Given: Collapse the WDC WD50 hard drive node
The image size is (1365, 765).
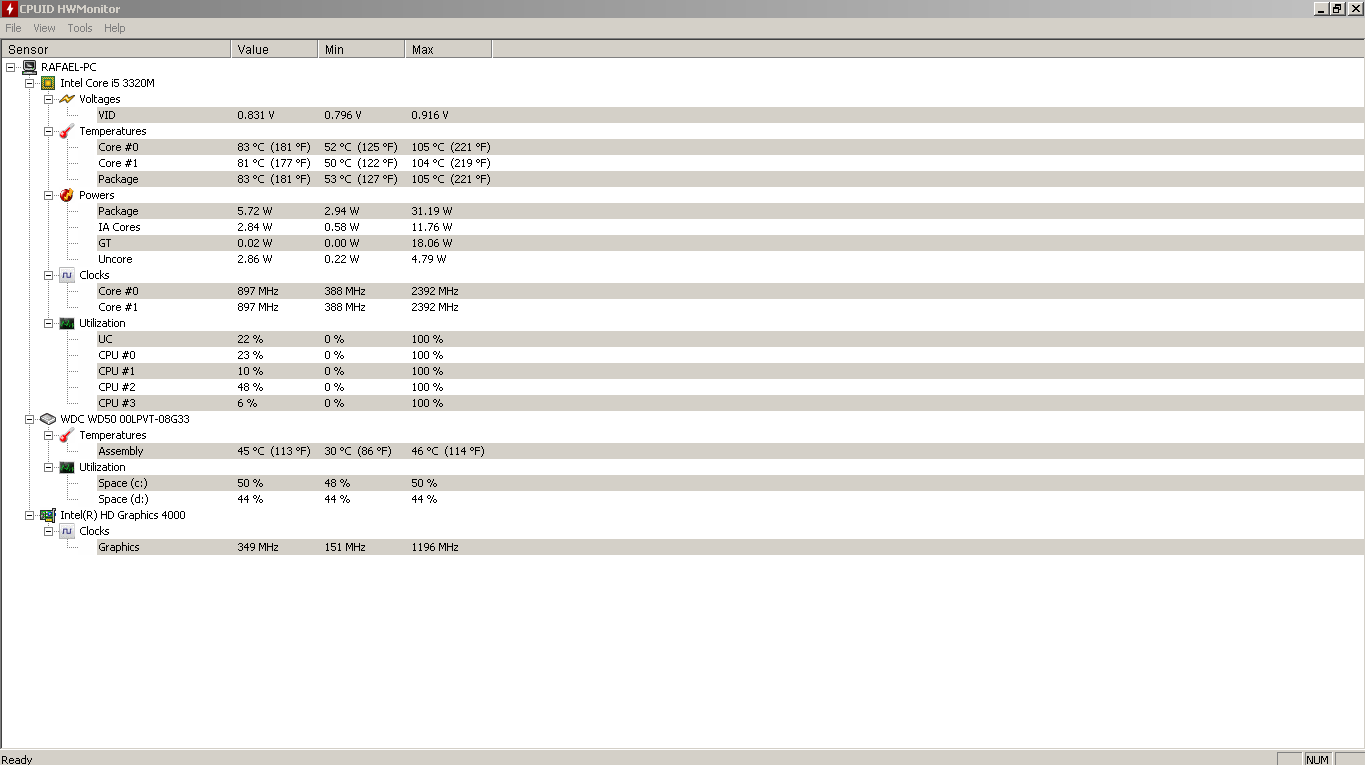Looking at the screenshot, I should point(29,419).
